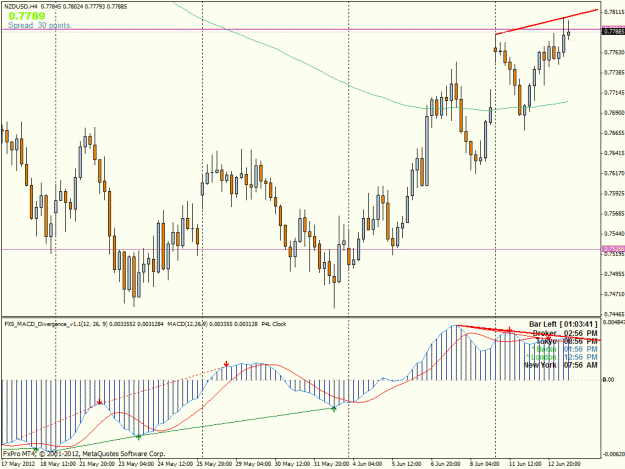Select the green rising trend line under the MACD troughs
The image size is (625, 469).
tap(195, 428)
